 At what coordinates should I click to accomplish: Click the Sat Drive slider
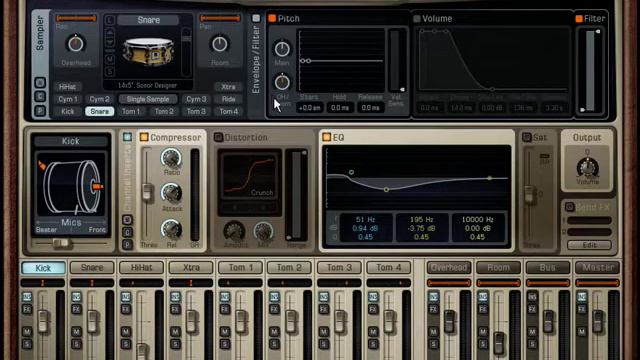coord(529,195)
